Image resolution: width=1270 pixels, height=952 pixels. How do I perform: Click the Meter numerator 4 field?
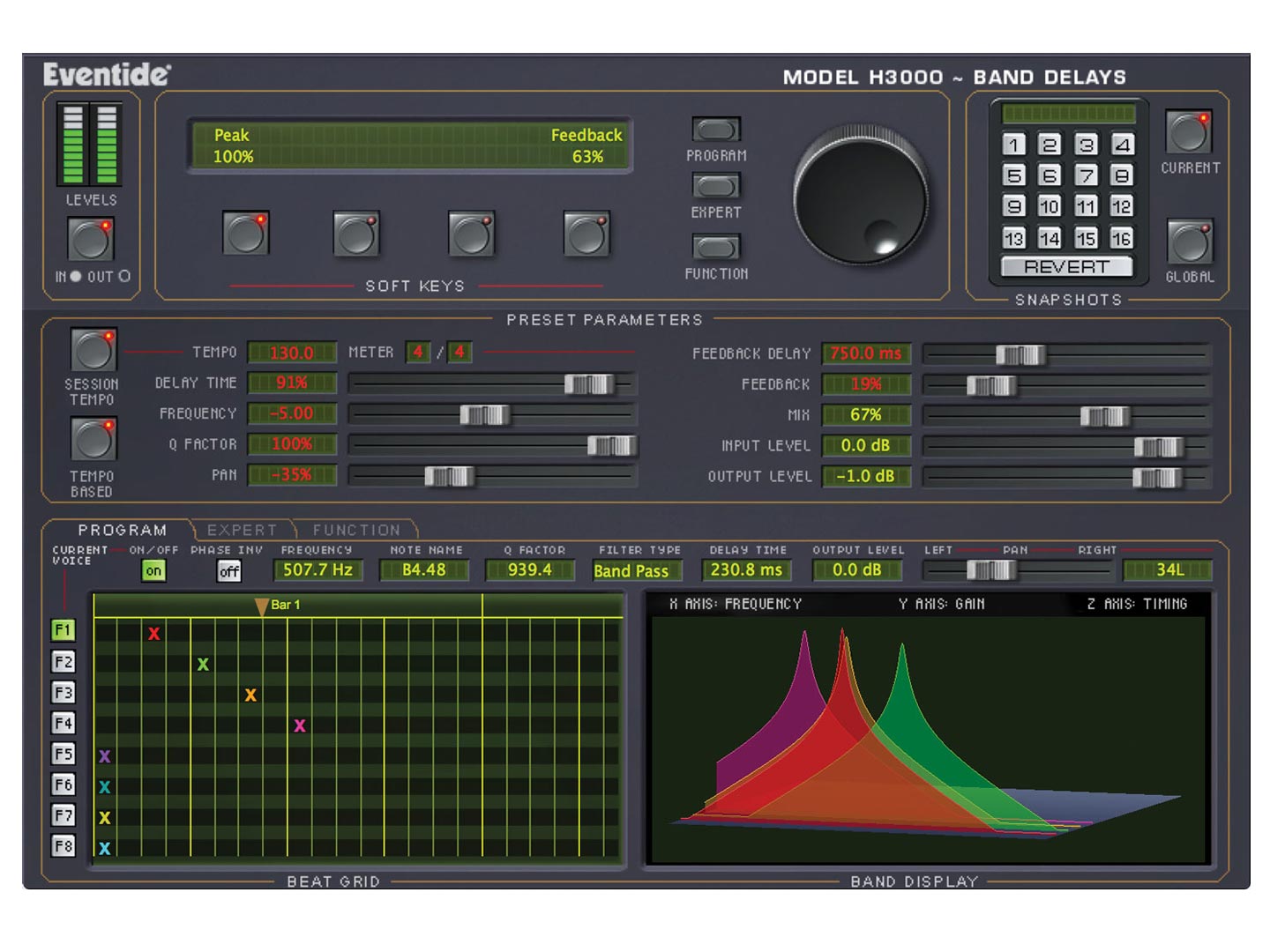coord(418,353)
